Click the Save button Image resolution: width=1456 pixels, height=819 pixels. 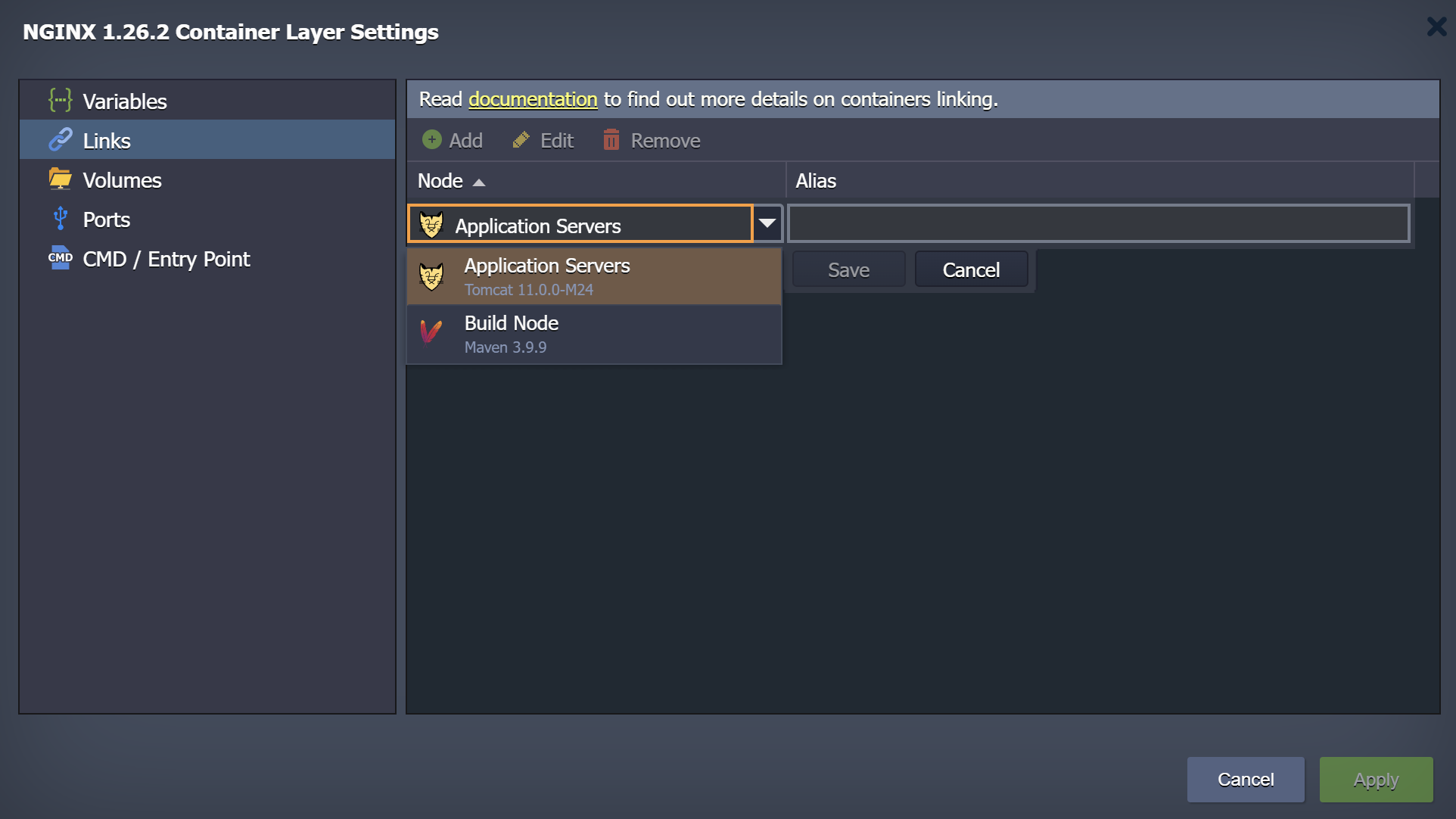(849, 270)
